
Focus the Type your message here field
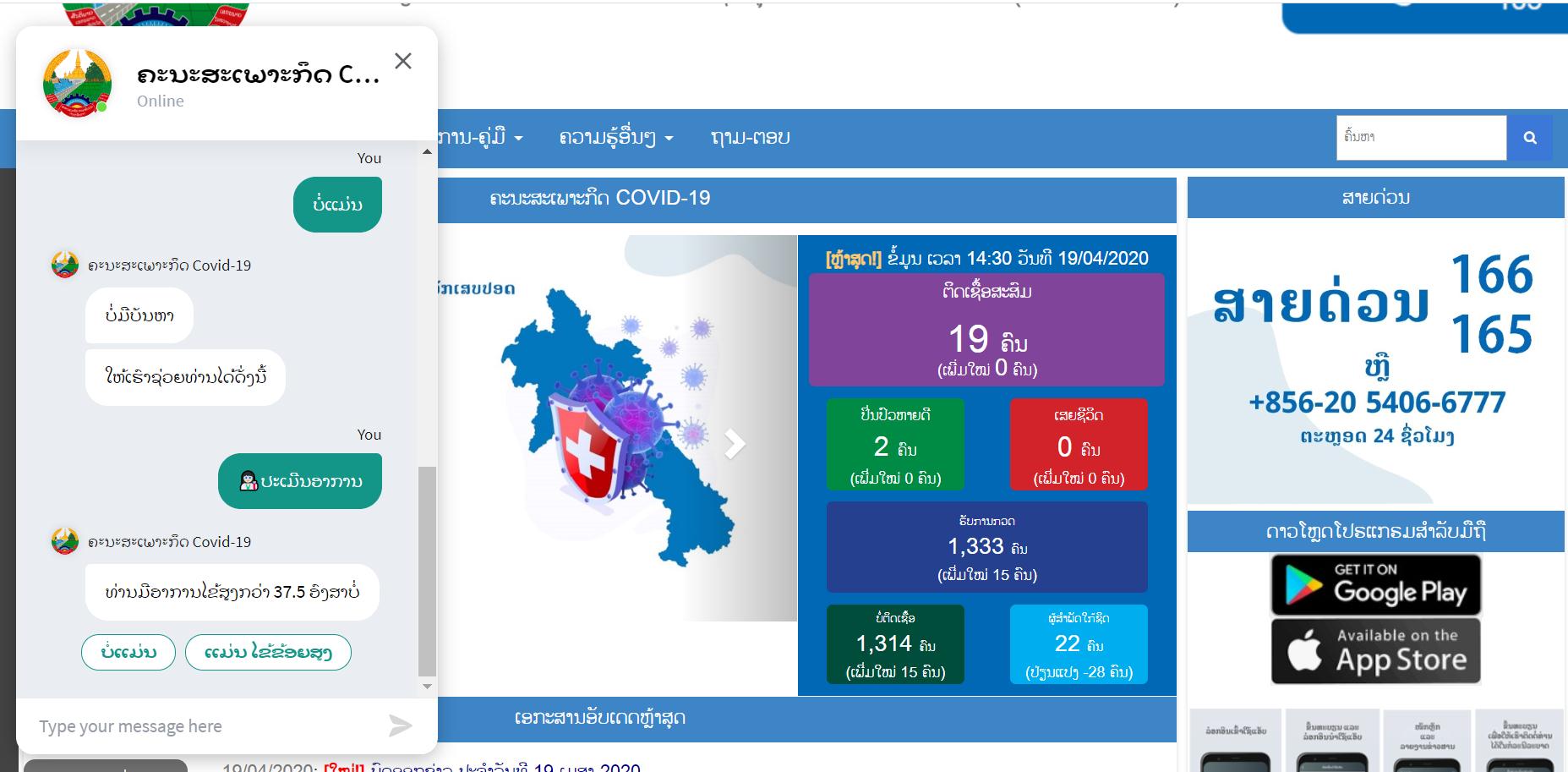pos(203,725)
